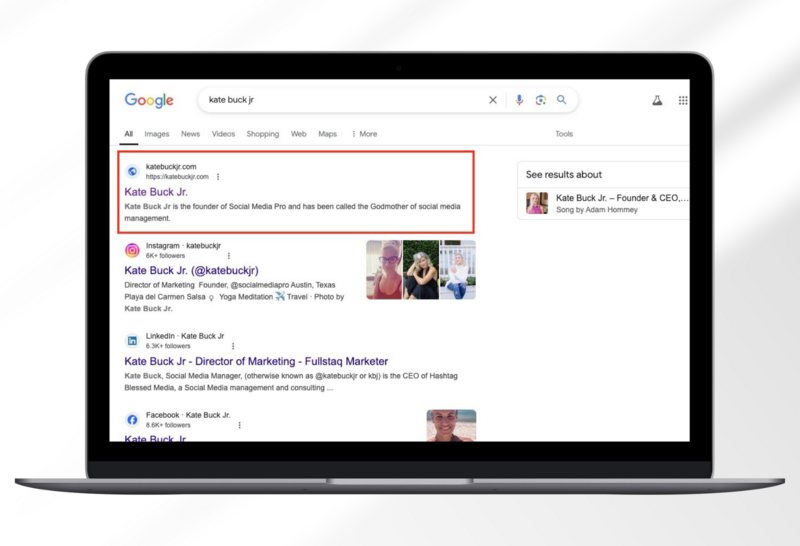Open Search Labs flask icon
This screenshot has width=800, height=546.
[x=657, y=101]
